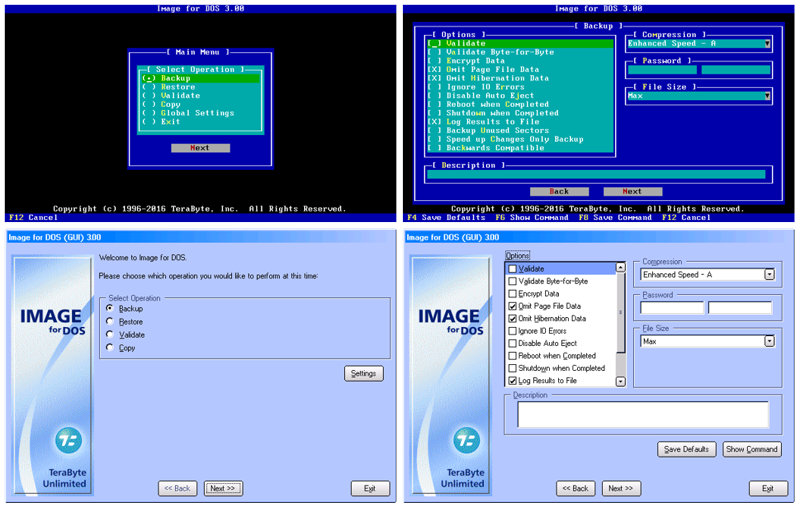Image resolution: width=800 pixels, height=509 pixels.
Task: Check Ignore IO Errors in GUI options
Action: 512,331
